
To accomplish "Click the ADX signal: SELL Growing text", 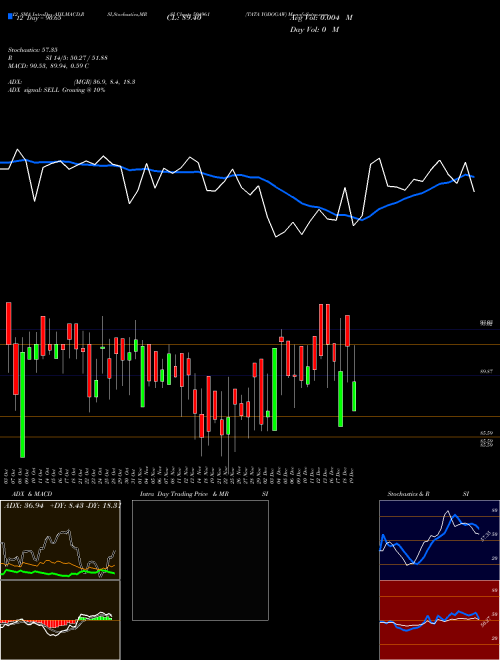I will tap(56, 90).
